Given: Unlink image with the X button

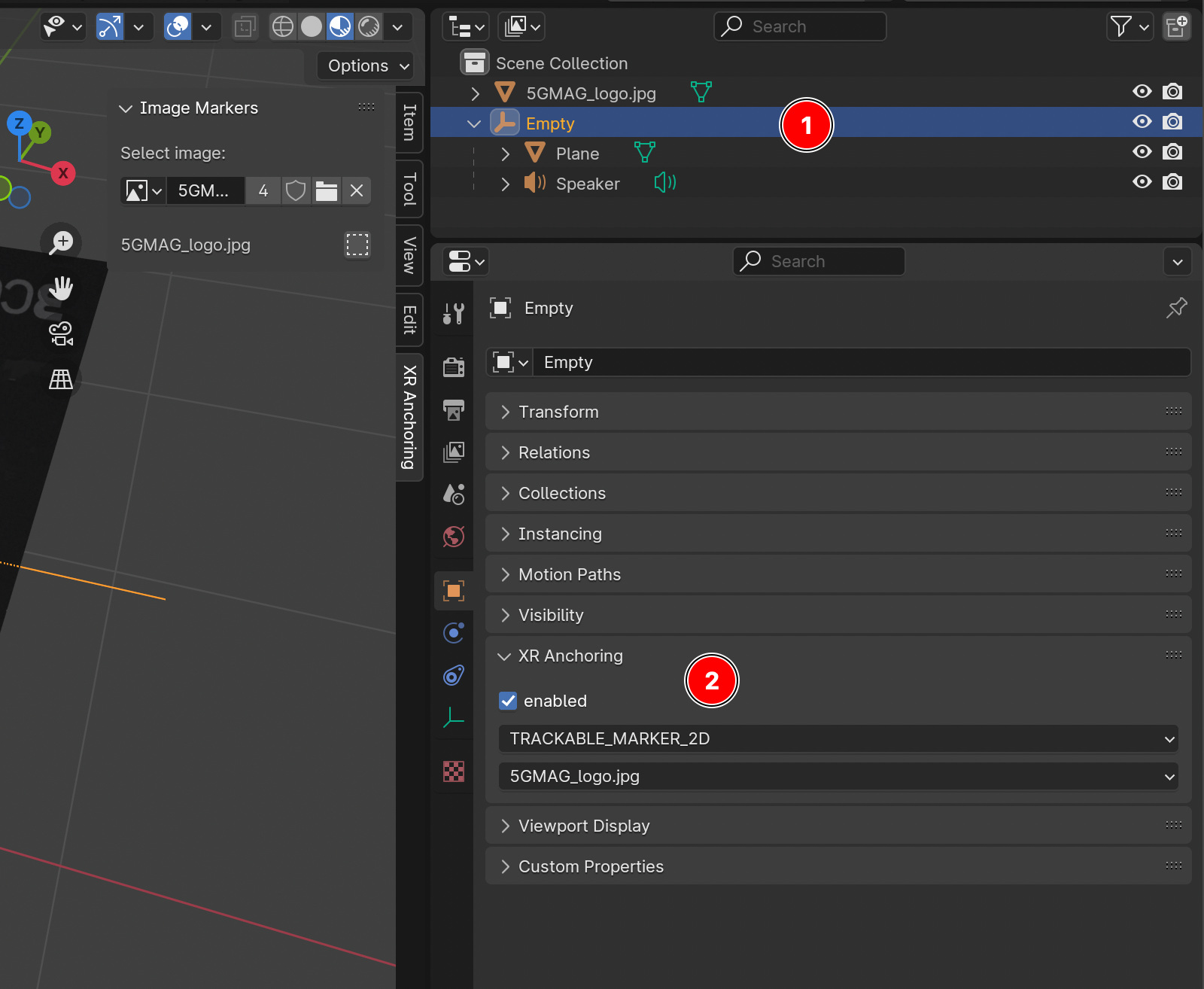Looking at the screenshot, I should (x=357, y=191).
